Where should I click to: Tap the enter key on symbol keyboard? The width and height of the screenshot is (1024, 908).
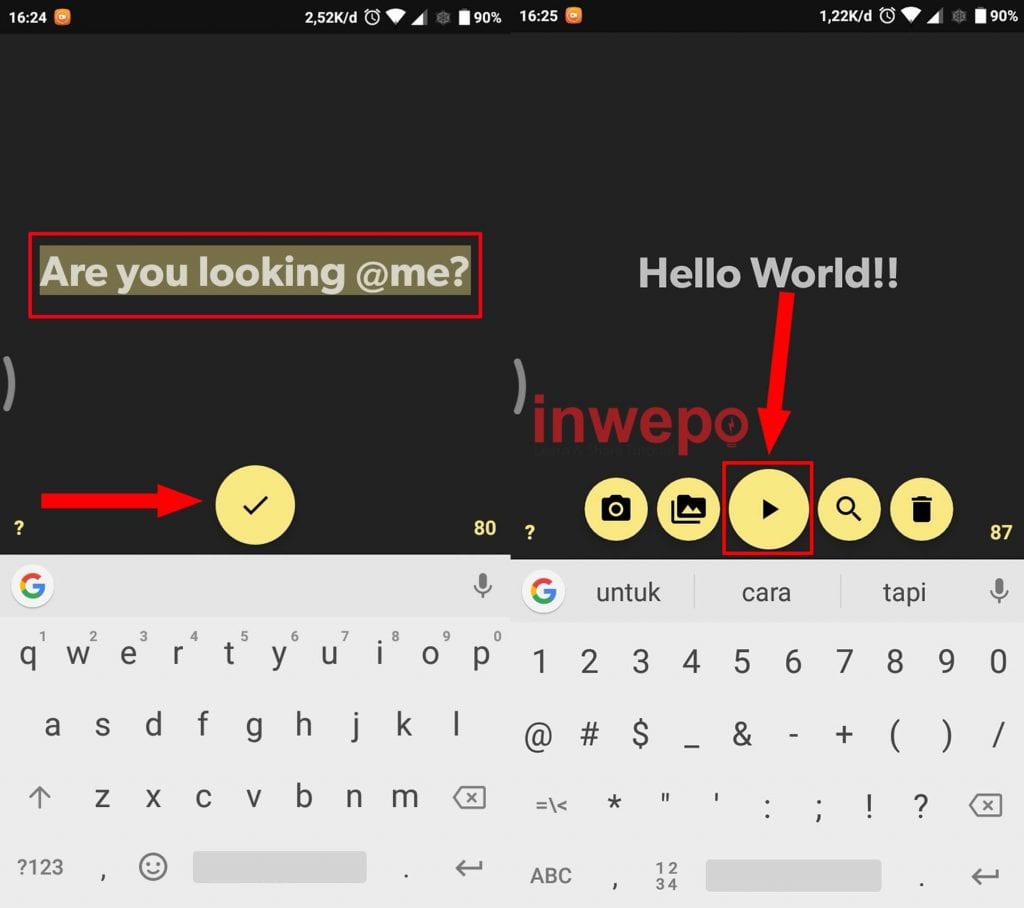(x=985, y=875)
